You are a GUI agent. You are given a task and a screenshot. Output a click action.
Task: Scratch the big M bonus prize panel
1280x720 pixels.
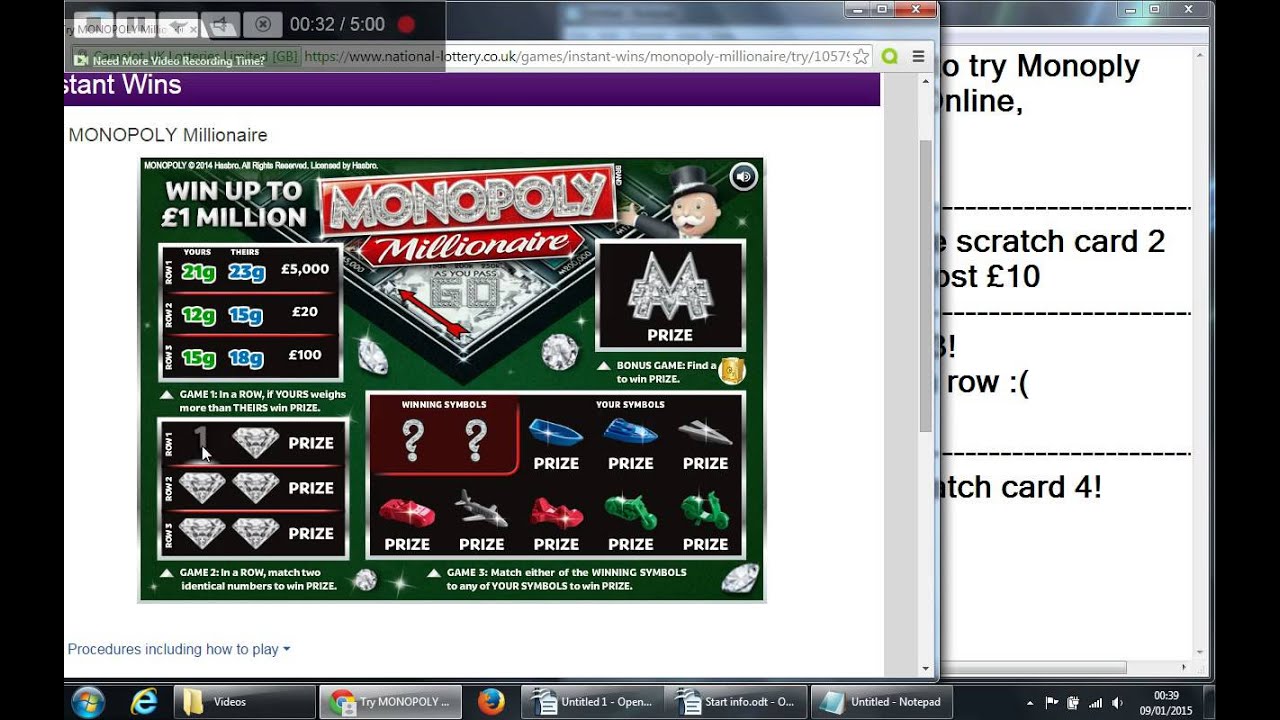coord(670,295)
